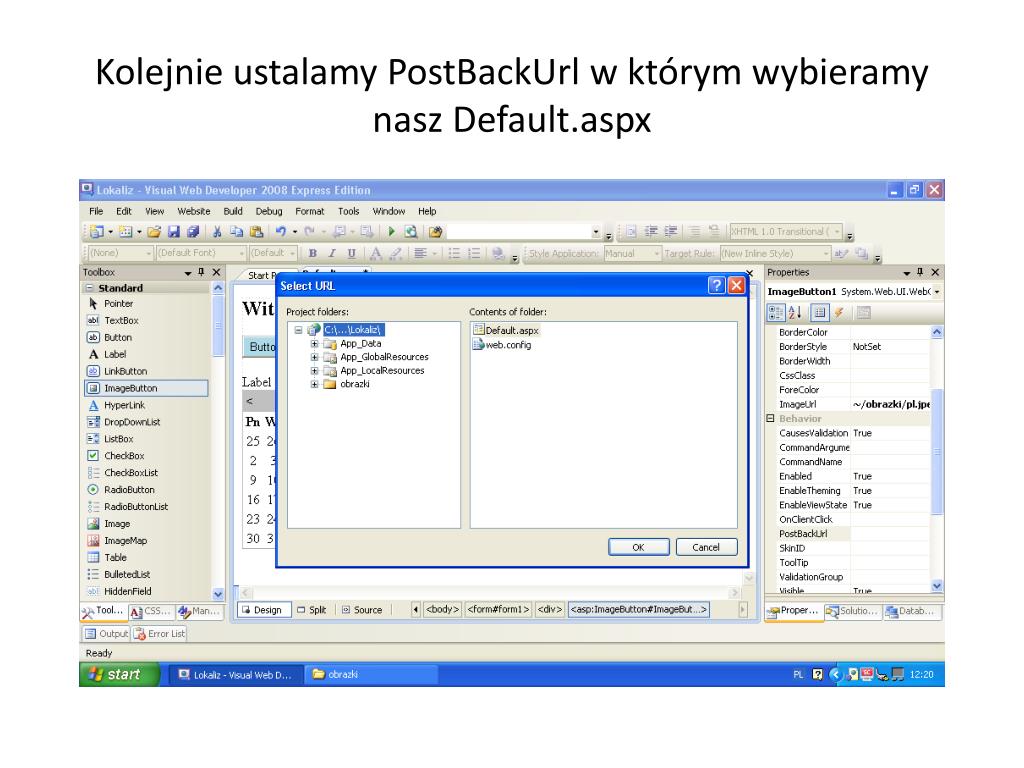This screenshot has height=768, width=1024.
Task: Expand the App_Data folder node
Action: 314,344
